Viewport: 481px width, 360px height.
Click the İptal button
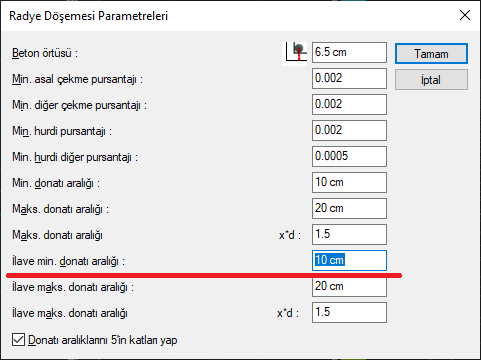pyautogui.click(x=431, y=80)
